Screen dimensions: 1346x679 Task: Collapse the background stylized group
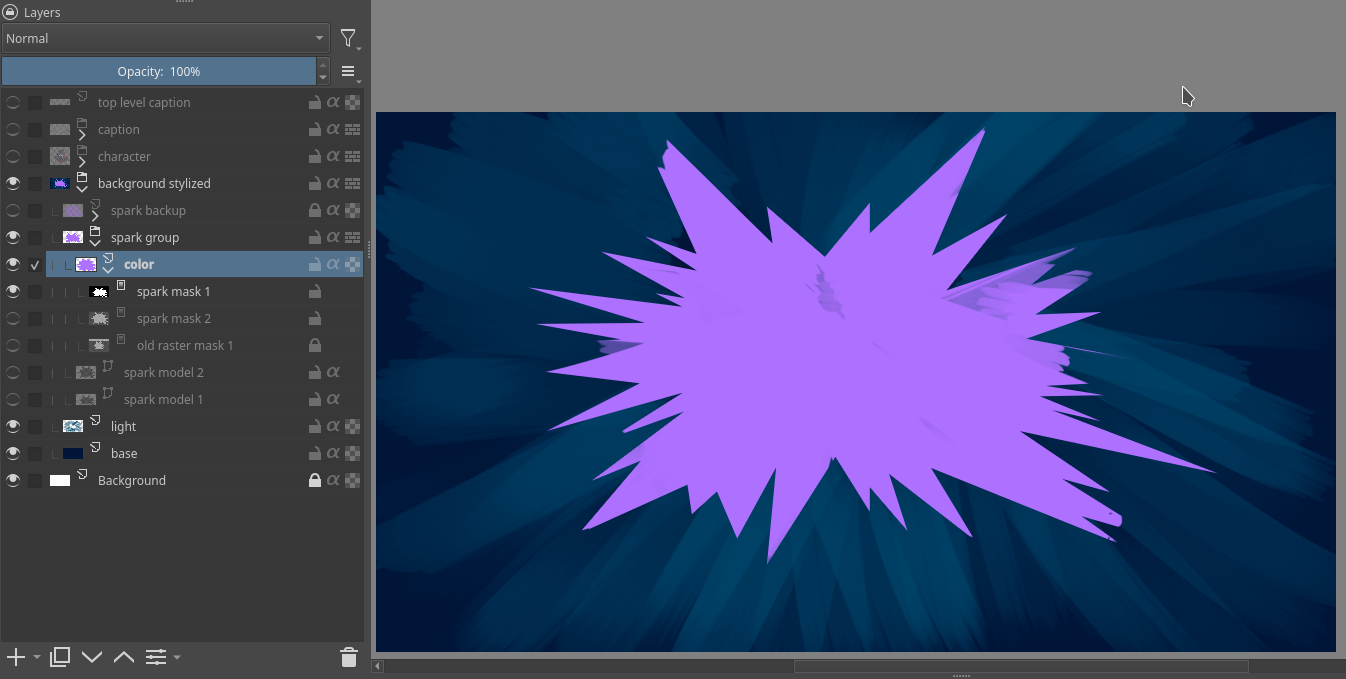(82, 189)
